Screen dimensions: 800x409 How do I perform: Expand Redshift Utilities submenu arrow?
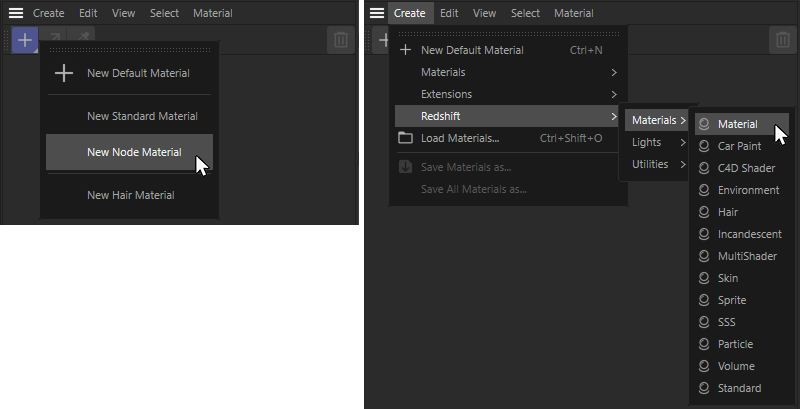click(x=683, y=164)
